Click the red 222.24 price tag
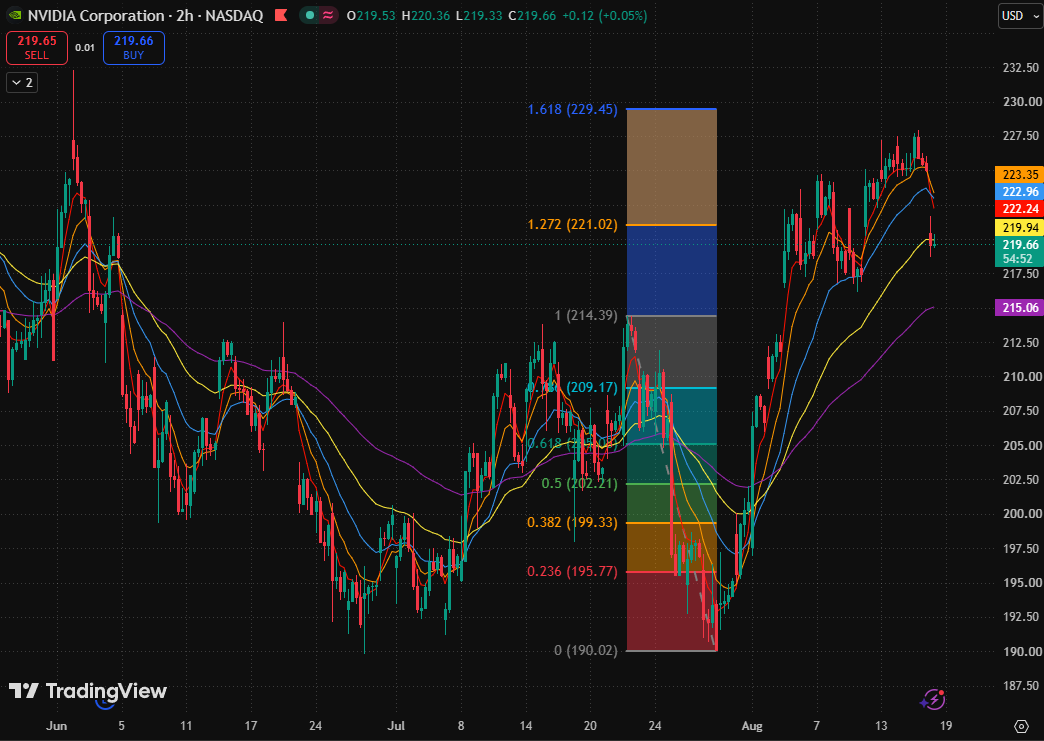 1019,208
